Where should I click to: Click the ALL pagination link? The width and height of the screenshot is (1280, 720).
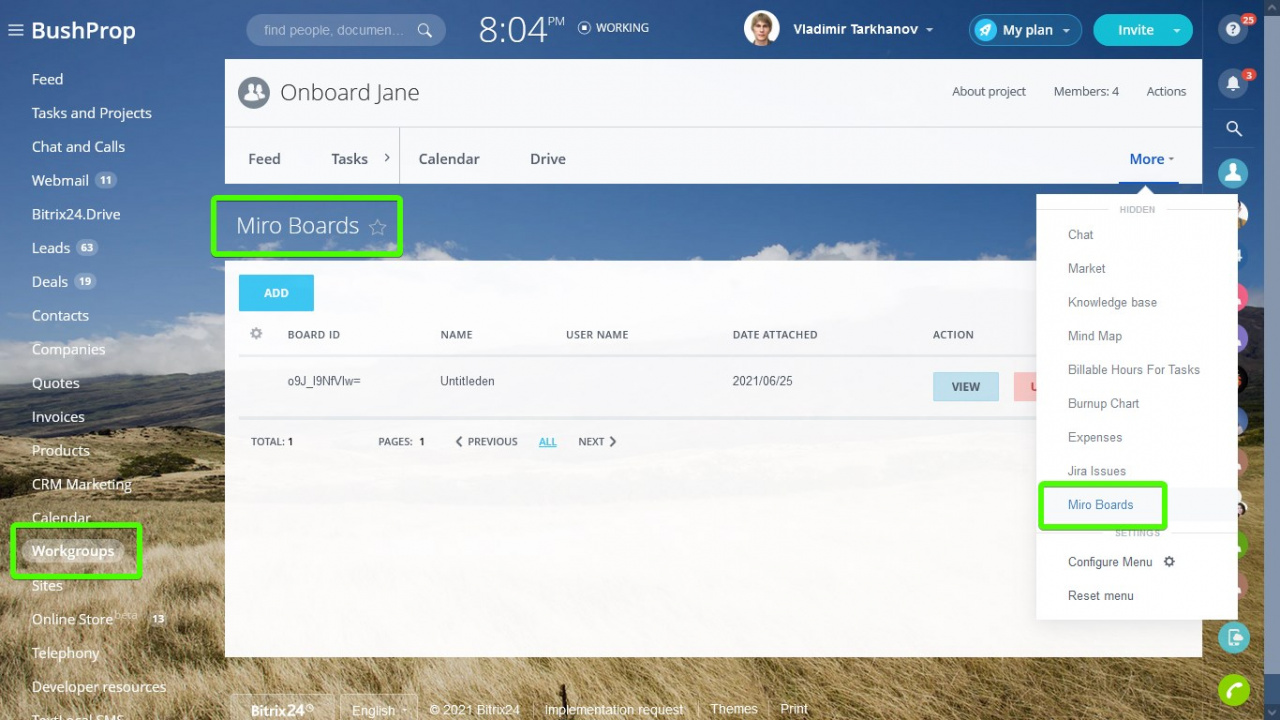[548, 441]
